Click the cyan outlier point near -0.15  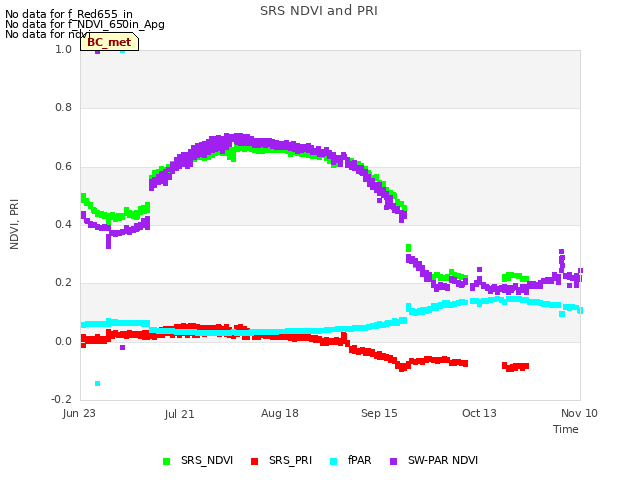click(98, 383)
